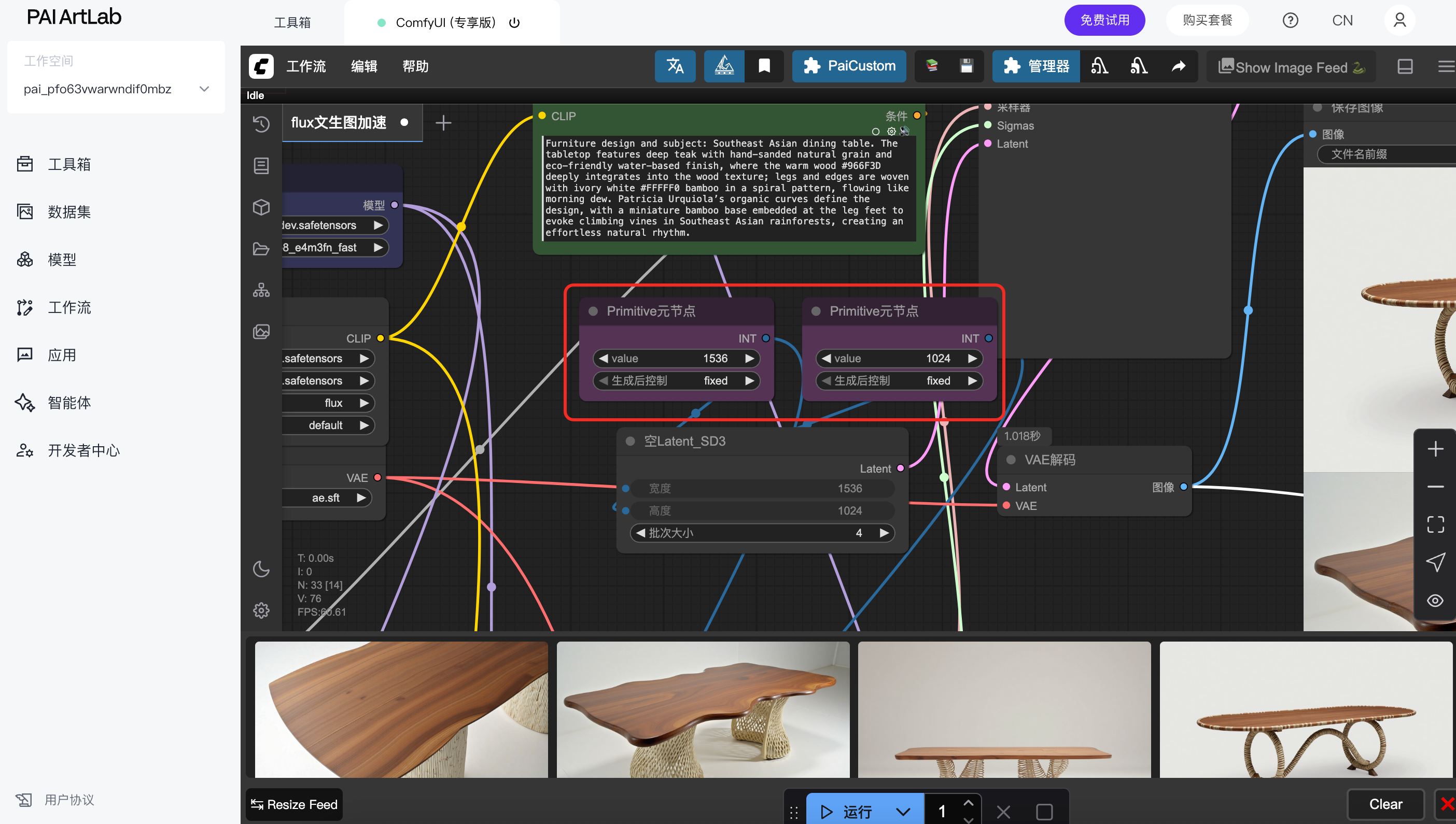The height and width of the screenshot is (824, 1456).
Task: Click the share arrow toolbar icon
Action: pyautogui.click(x=1178, y=66)
